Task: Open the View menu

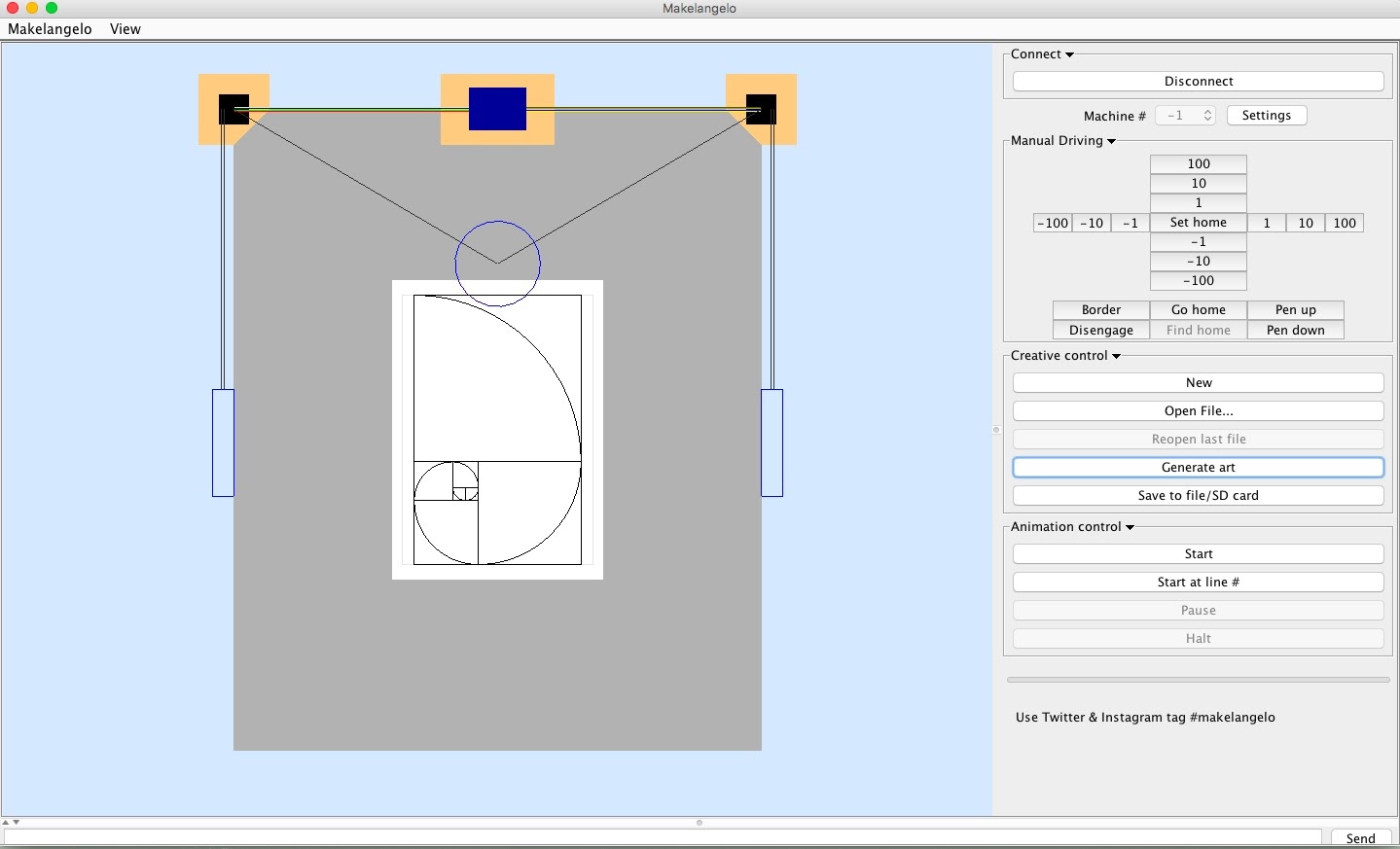Action: click(126, 29)
